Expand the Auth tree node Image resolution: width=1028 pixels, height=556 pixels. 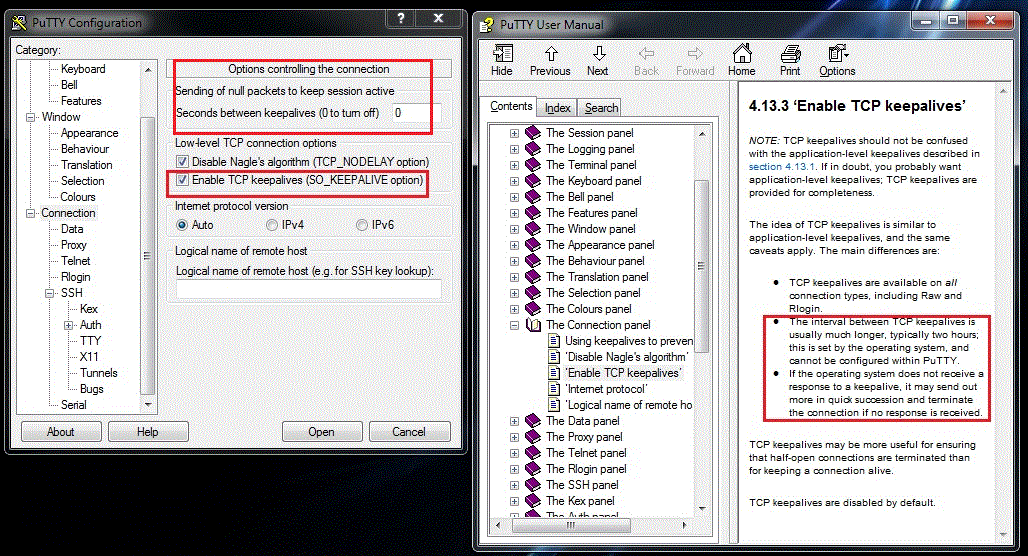(x=68, y=325)
